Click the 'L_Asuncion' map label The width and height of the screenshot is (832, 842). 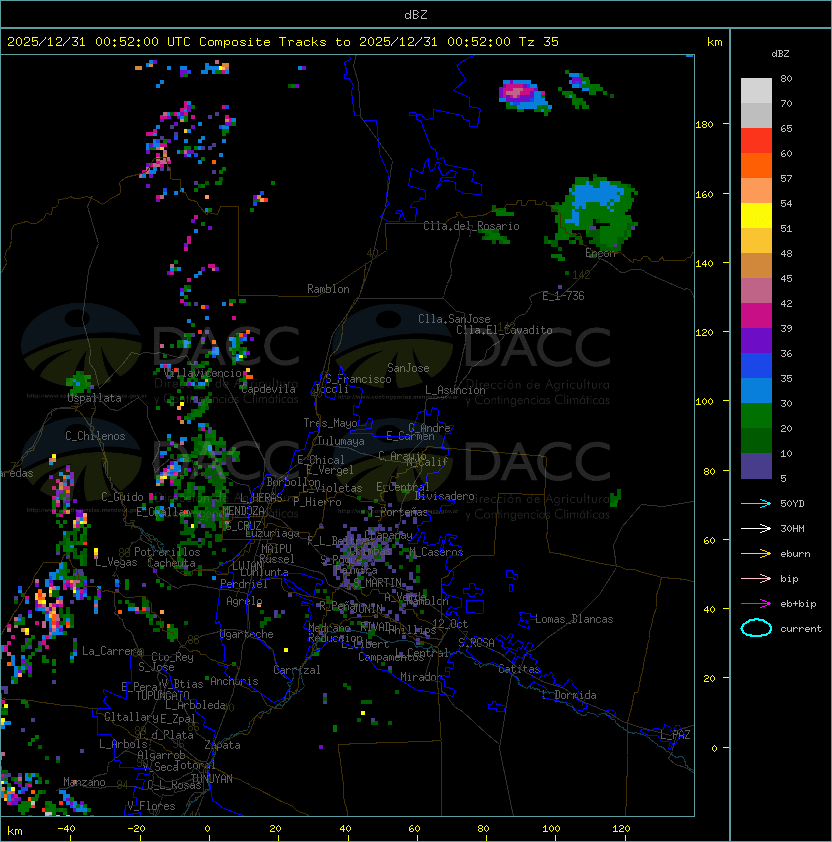(x=455, y=390)
